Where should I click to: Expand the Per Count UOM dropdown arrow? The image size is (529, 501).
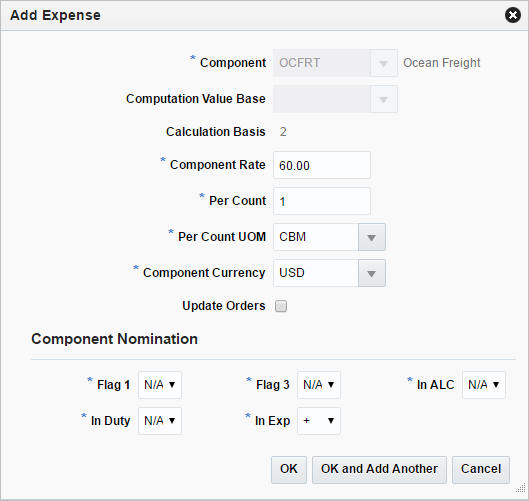pos(371,237)
